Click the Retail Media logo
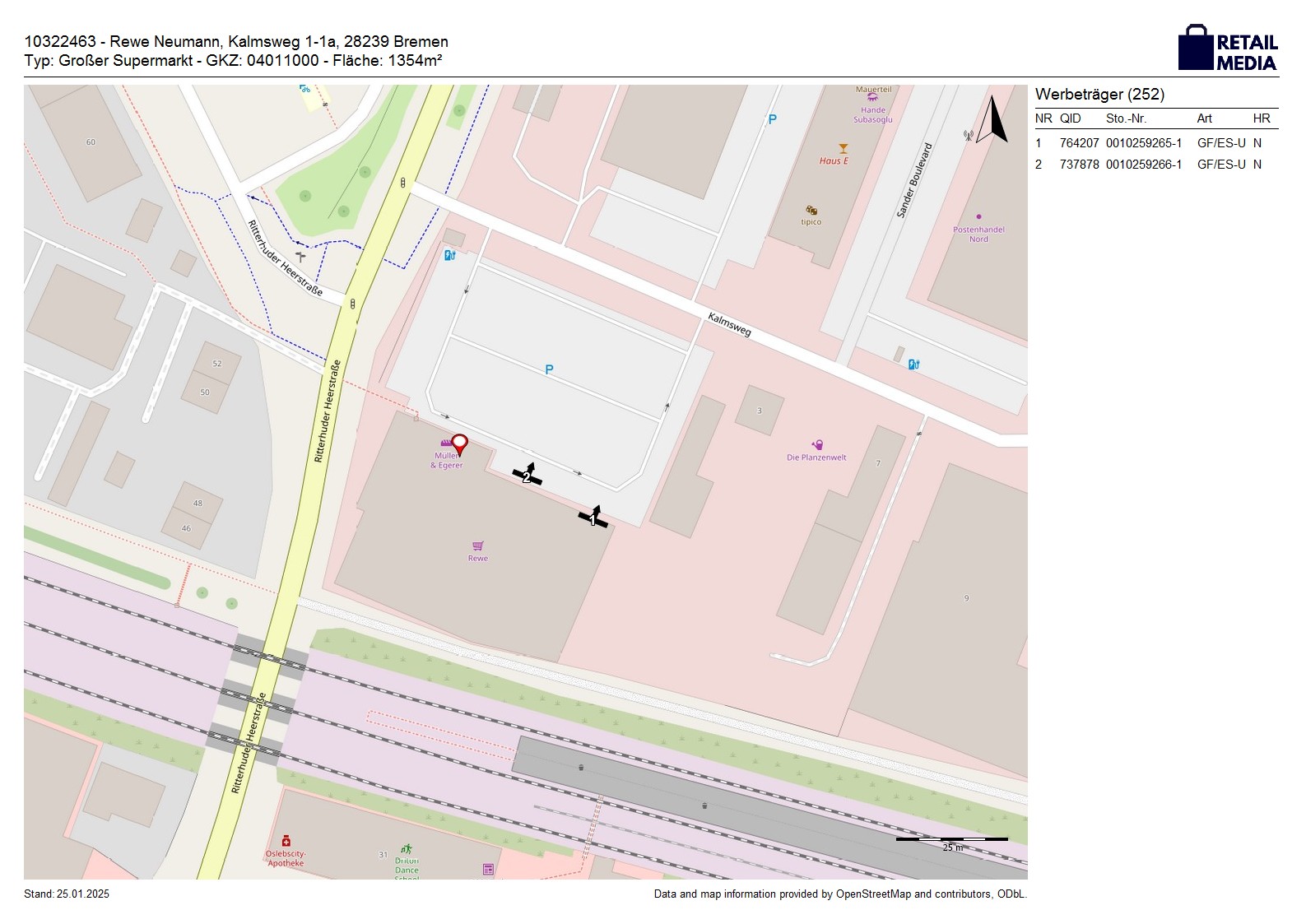The width and height of the screenshot is (1306, 924). pyautogui.click(x=1228, y=49)
